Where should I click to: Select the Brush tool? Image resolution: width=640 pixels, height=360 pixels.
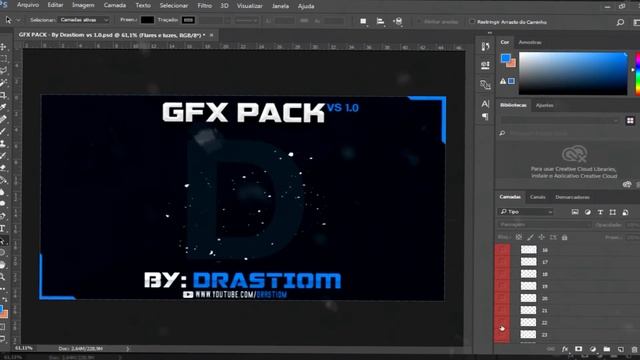(x=3, y=131)
